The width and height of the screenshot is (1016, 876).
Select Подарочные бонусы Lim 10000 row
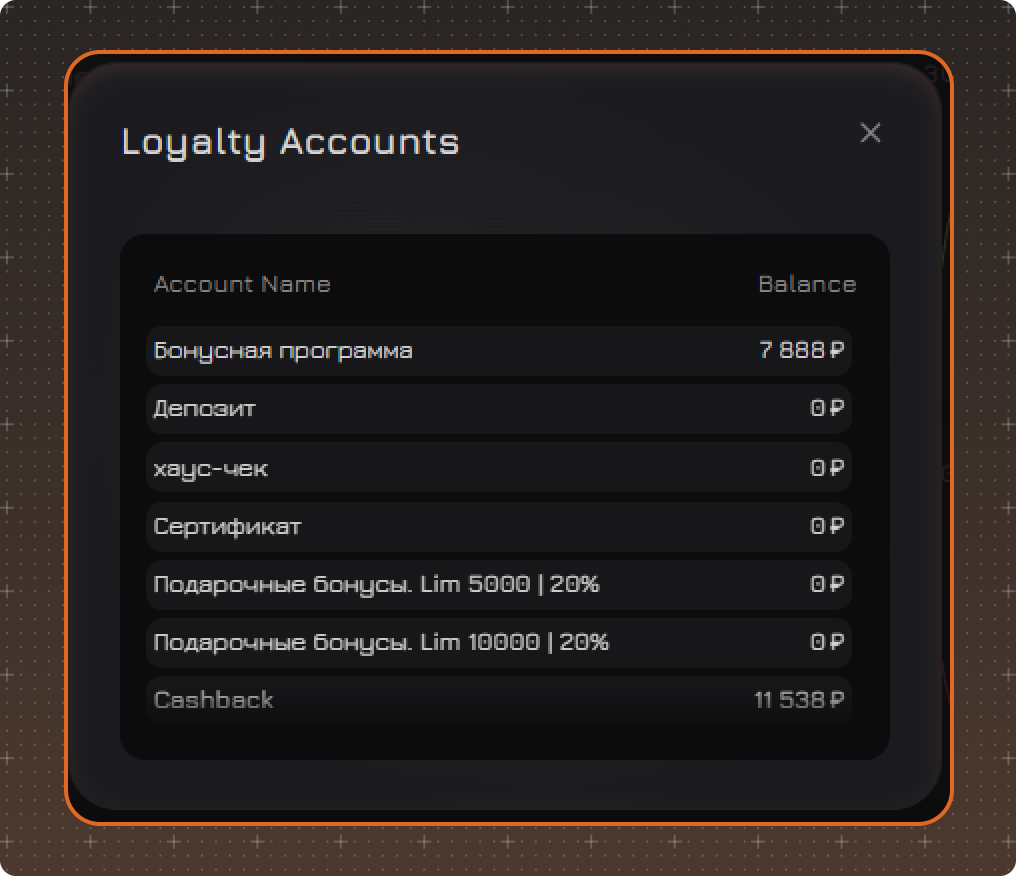click(499, 642)
